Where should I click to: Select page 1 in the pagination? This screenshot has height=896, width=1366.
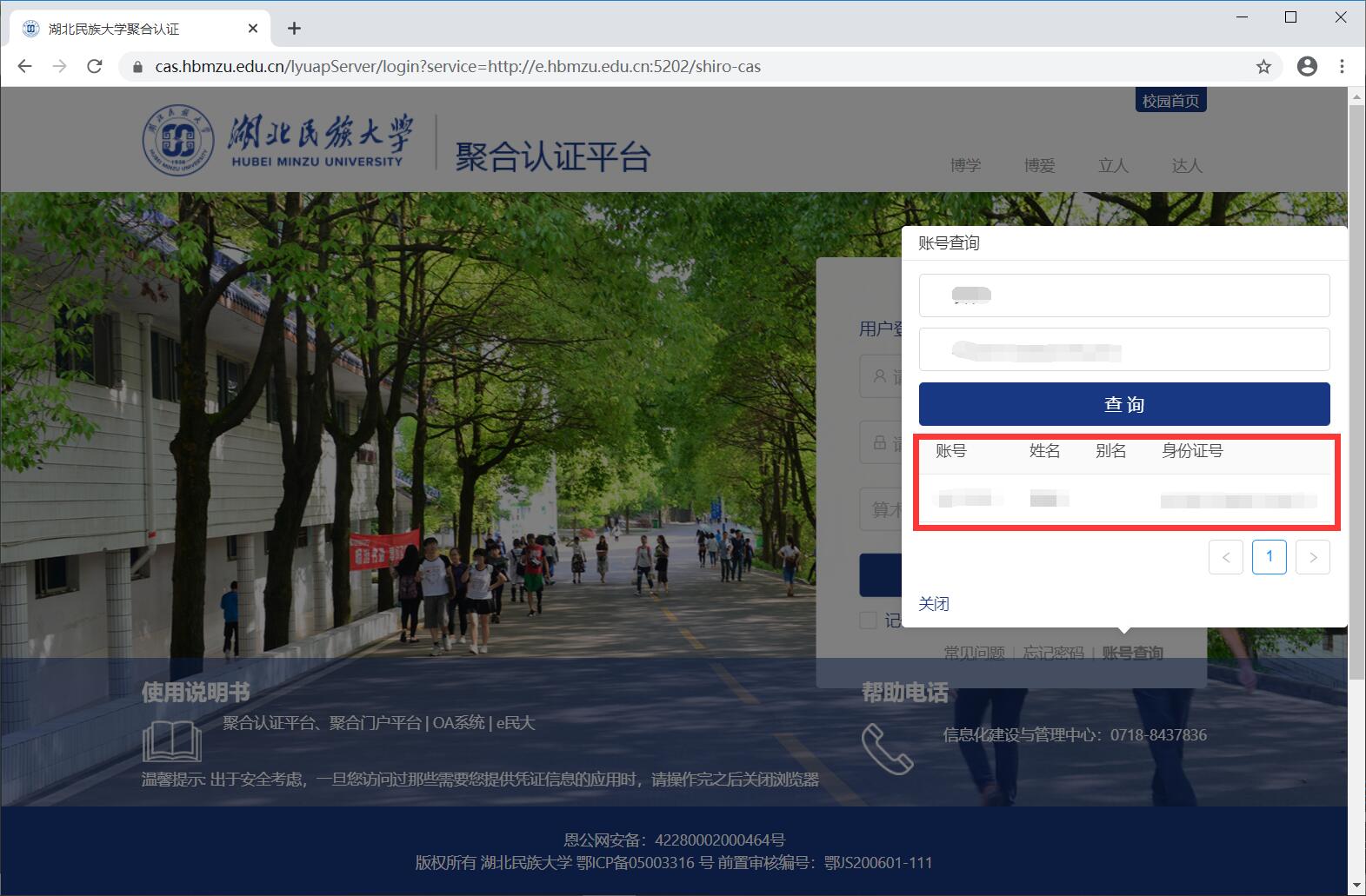click(x=1269, y=557)
